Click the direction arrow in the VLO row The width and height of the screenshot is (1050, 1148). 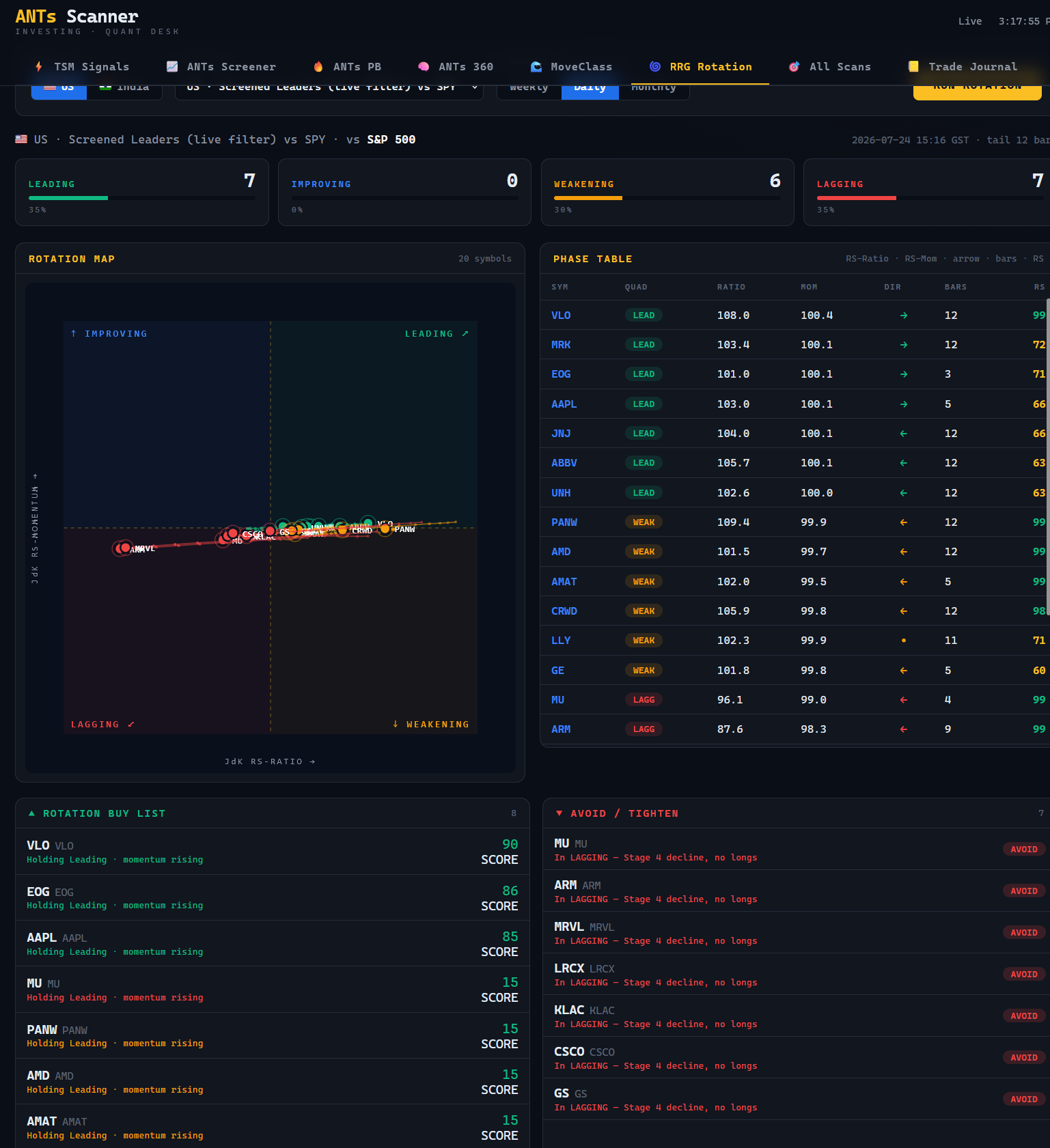pos(904,316)
